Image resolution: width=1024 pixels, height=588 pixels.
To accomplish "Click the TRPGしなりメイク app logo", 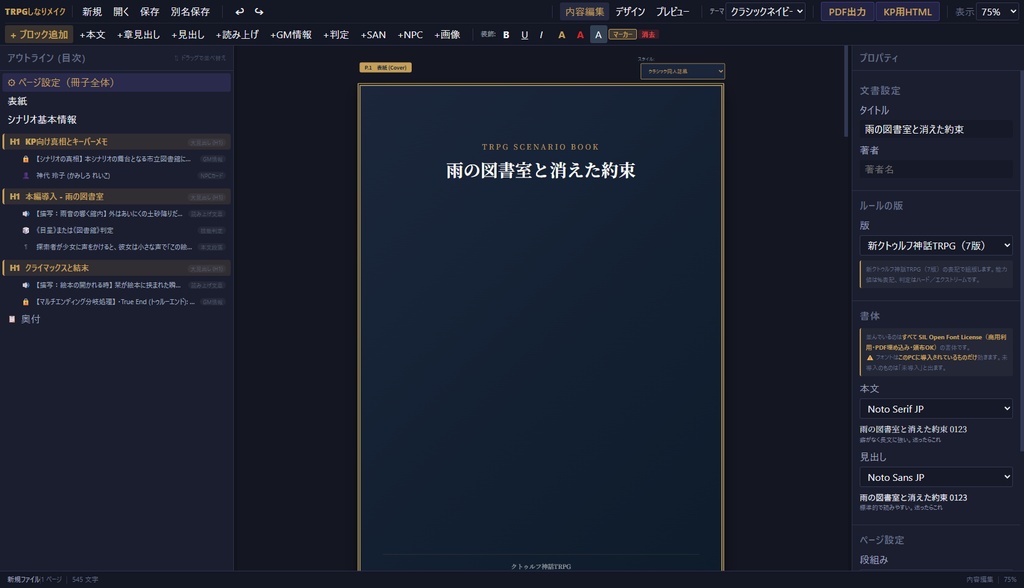I will tap(35, 12).
